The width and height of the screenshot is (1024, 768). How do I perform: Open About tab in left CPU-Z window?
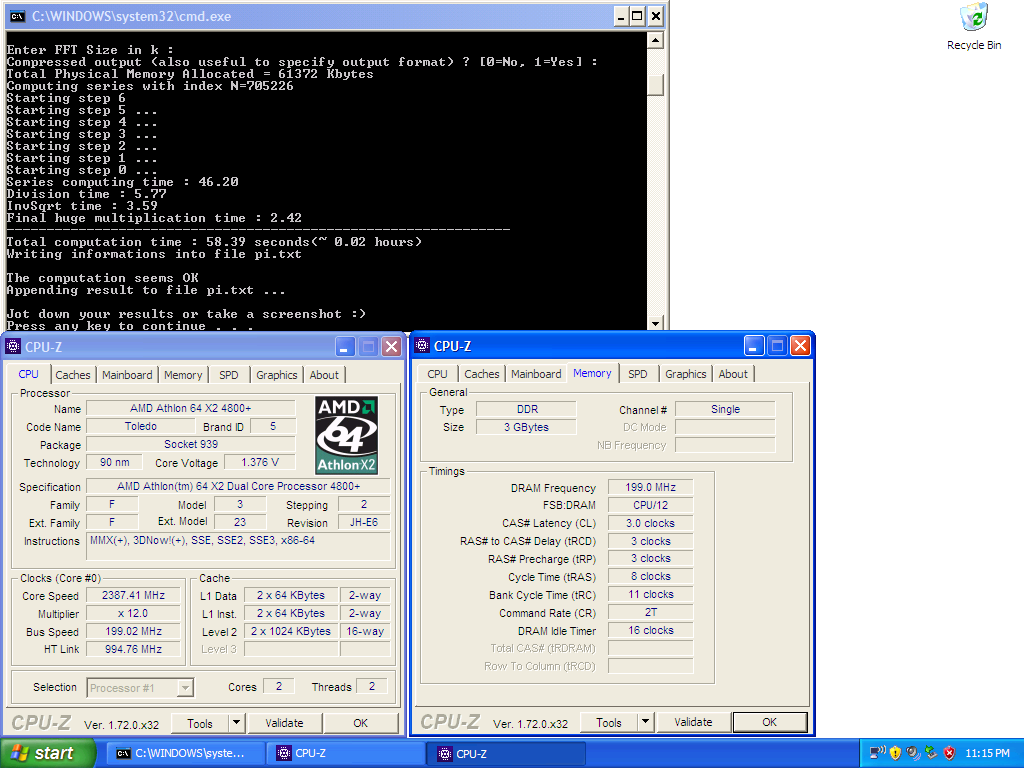(324, 375)
